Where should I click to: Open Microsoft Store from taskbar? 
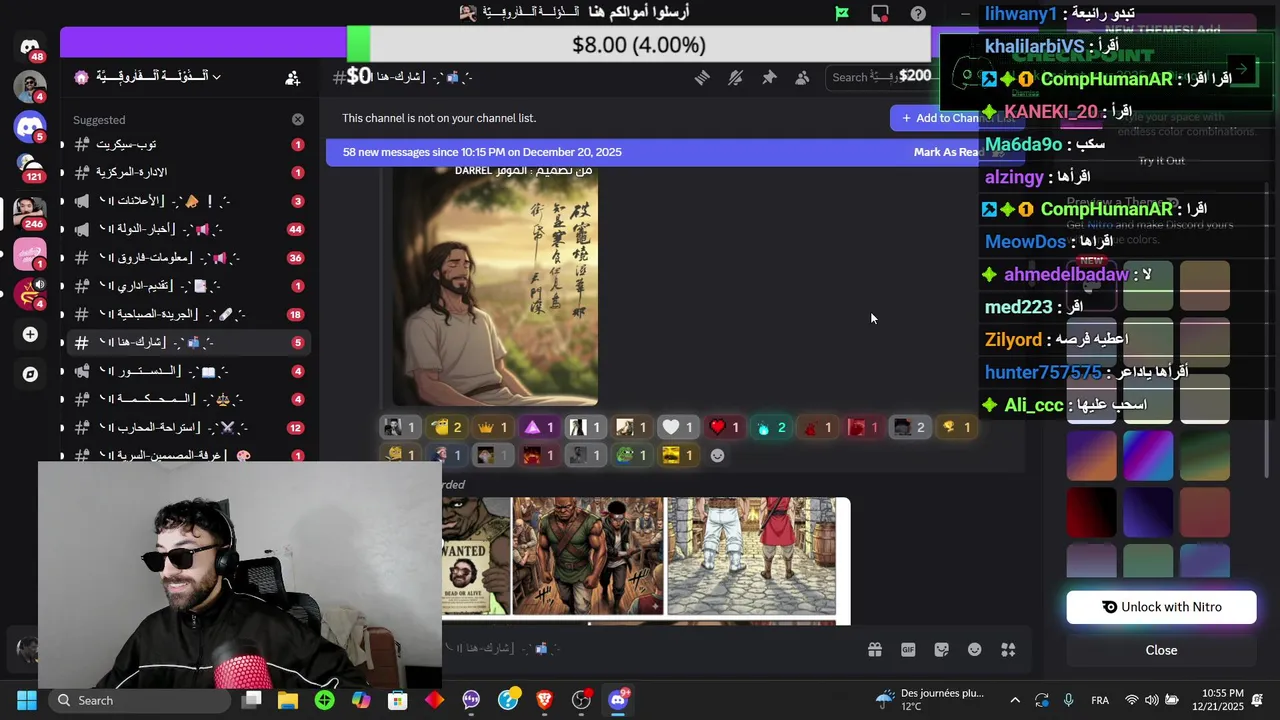(398, 700)
